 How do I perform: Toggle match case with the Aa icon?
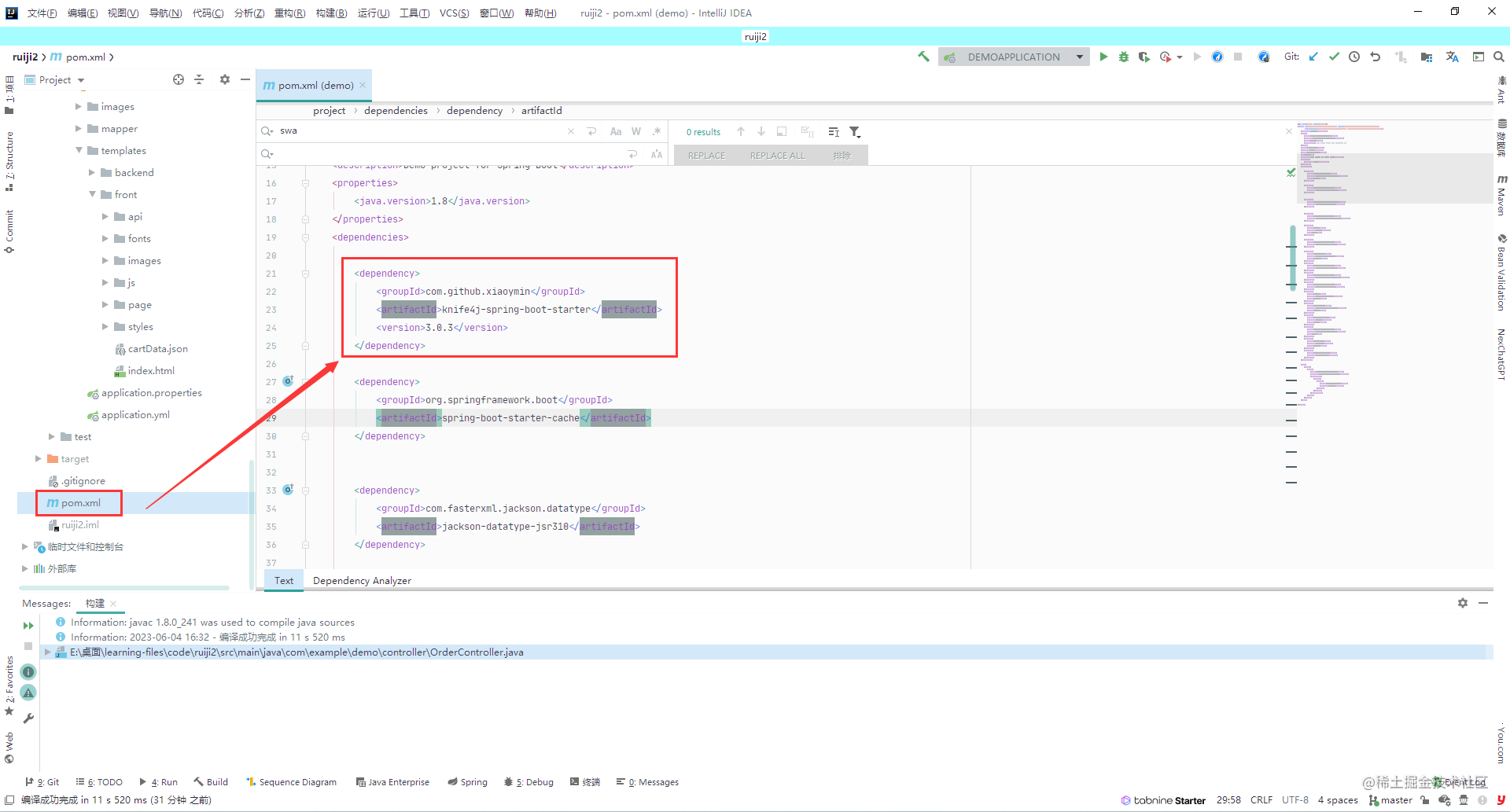tap(616, 131)
